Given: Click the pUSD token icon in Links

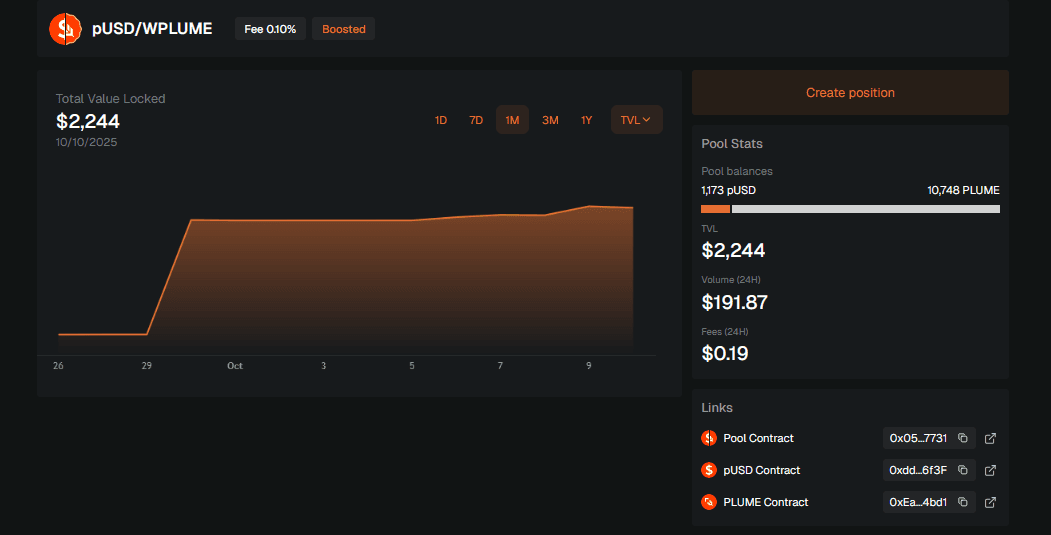Looking at the screenshot, I should pos(709,470).
